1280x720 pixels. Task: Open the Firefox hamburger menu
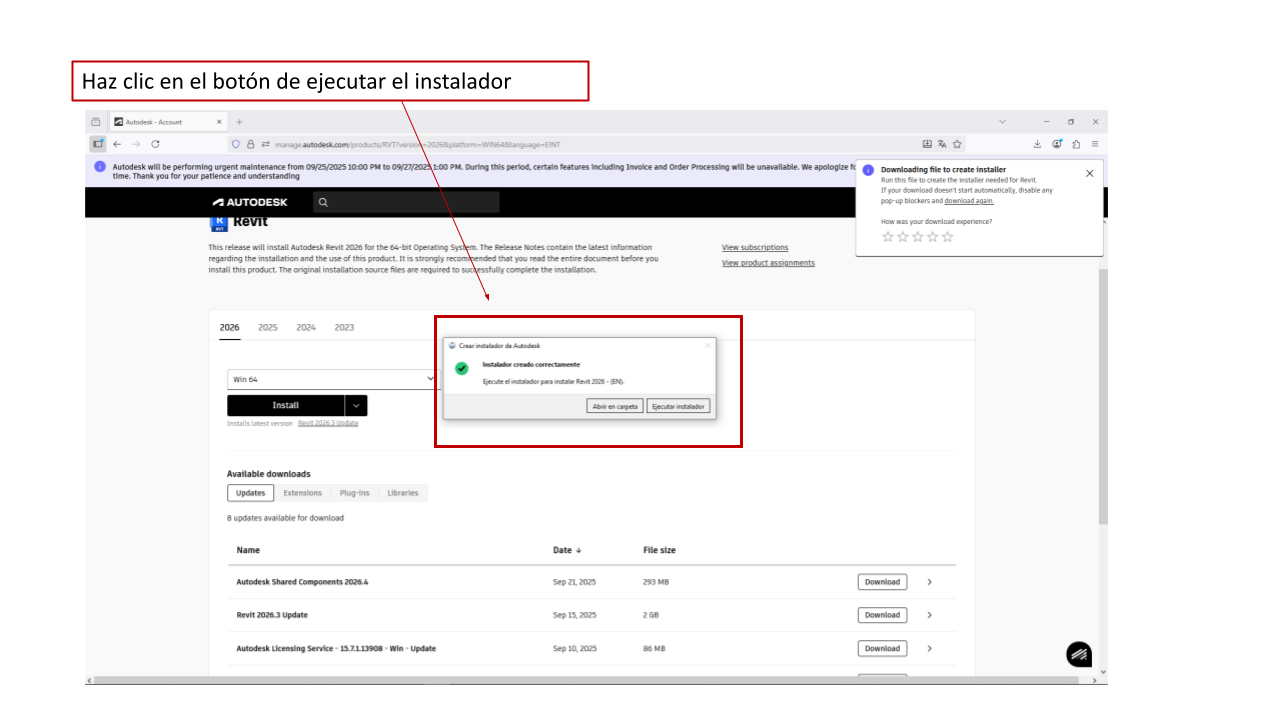(1095, 144)
